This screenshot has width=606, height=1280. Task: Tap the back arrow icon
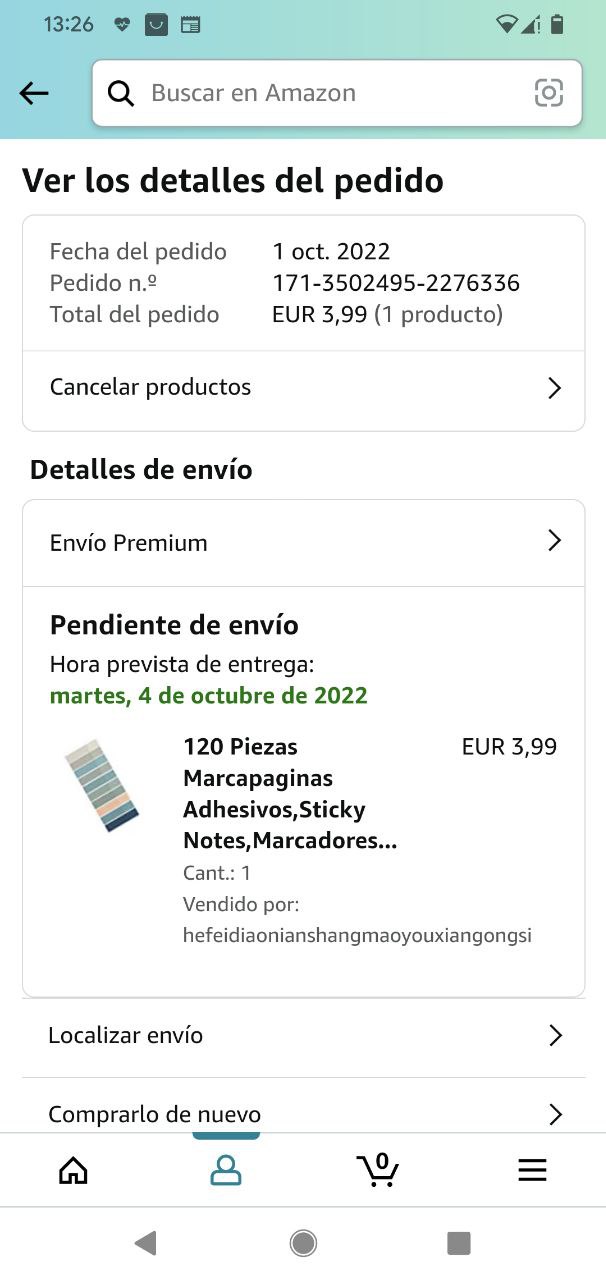click(x=34, y=93)
